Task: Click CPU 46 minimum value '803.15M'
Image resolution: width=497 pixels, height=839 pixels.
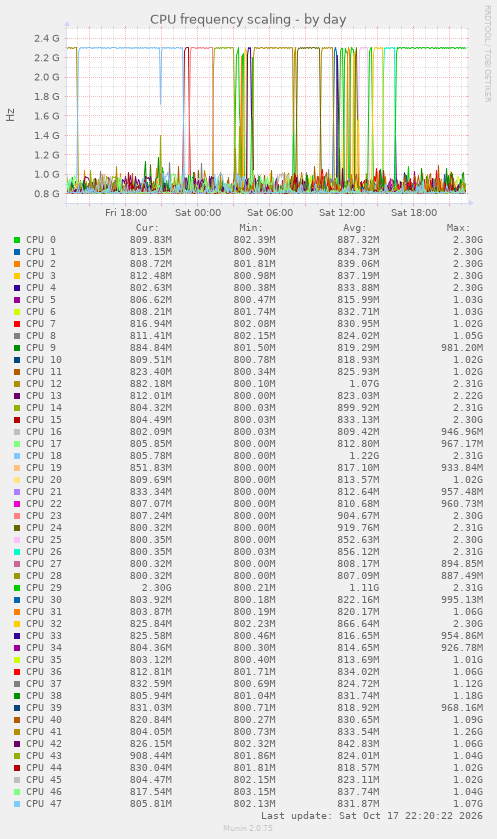Action: tap(255, 791)
